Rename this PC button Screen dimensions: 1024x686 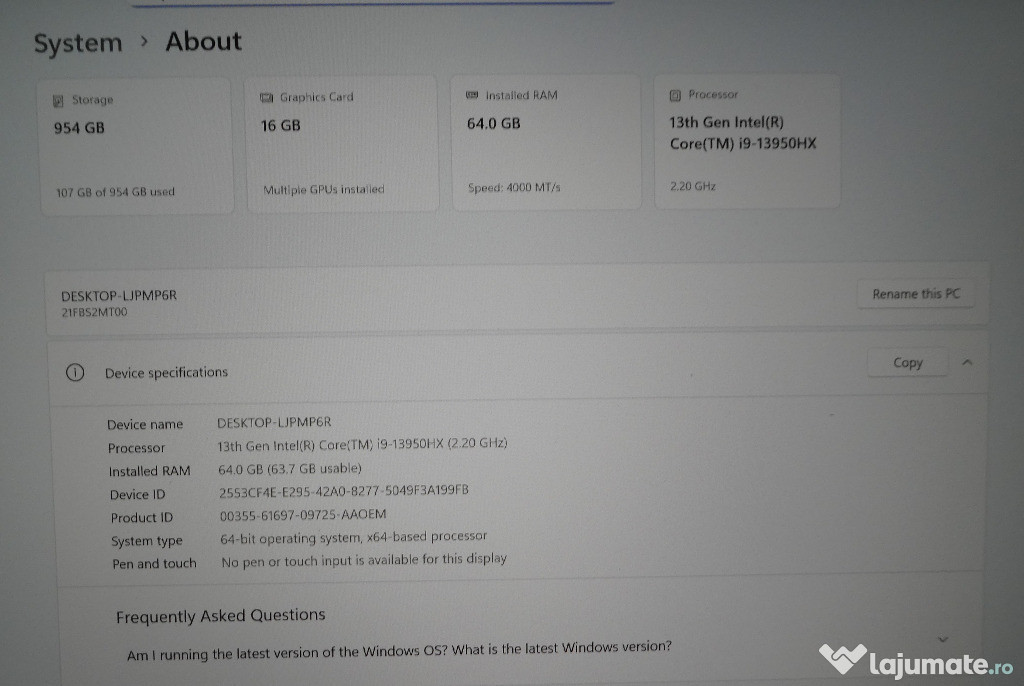(x=915, y=294)
